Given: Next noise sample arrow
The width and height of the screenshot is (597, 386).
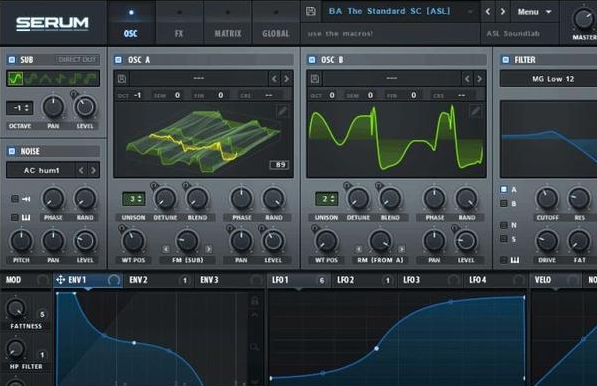Looking at the screenshot, I should pos(93,170).
